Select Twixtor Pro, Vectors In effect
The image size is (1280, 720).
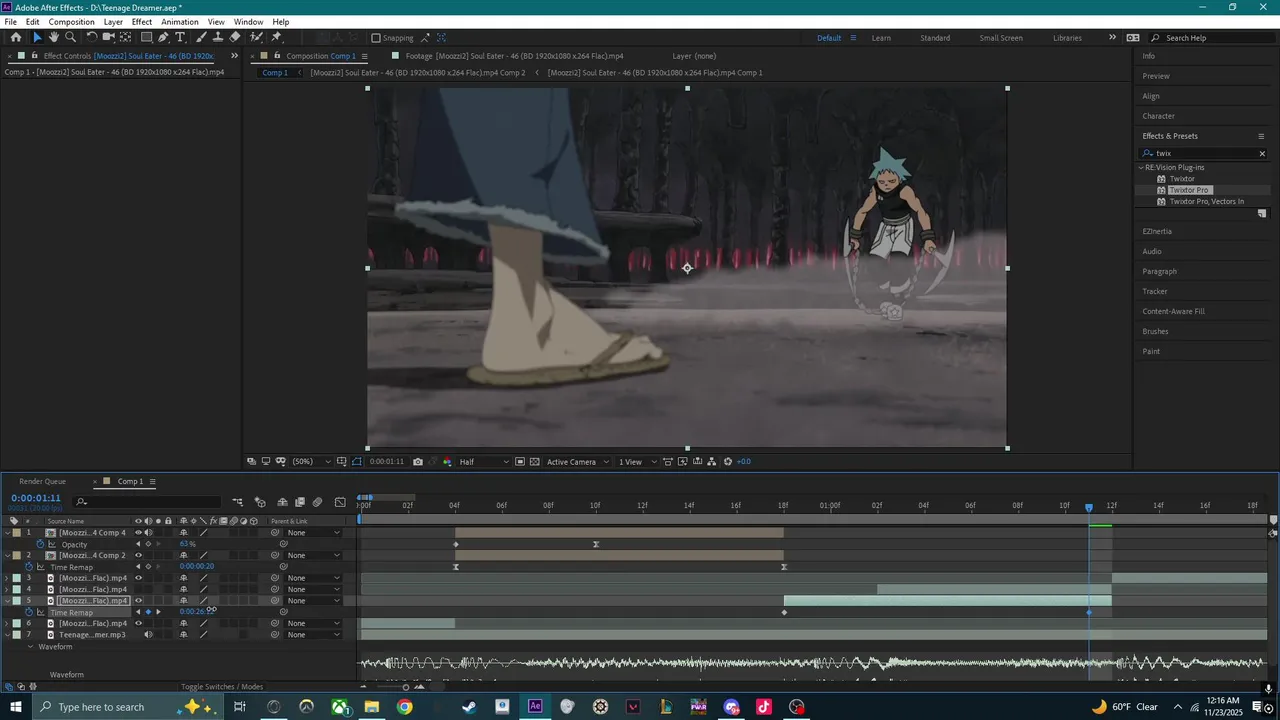click(x=1207, y=201)
